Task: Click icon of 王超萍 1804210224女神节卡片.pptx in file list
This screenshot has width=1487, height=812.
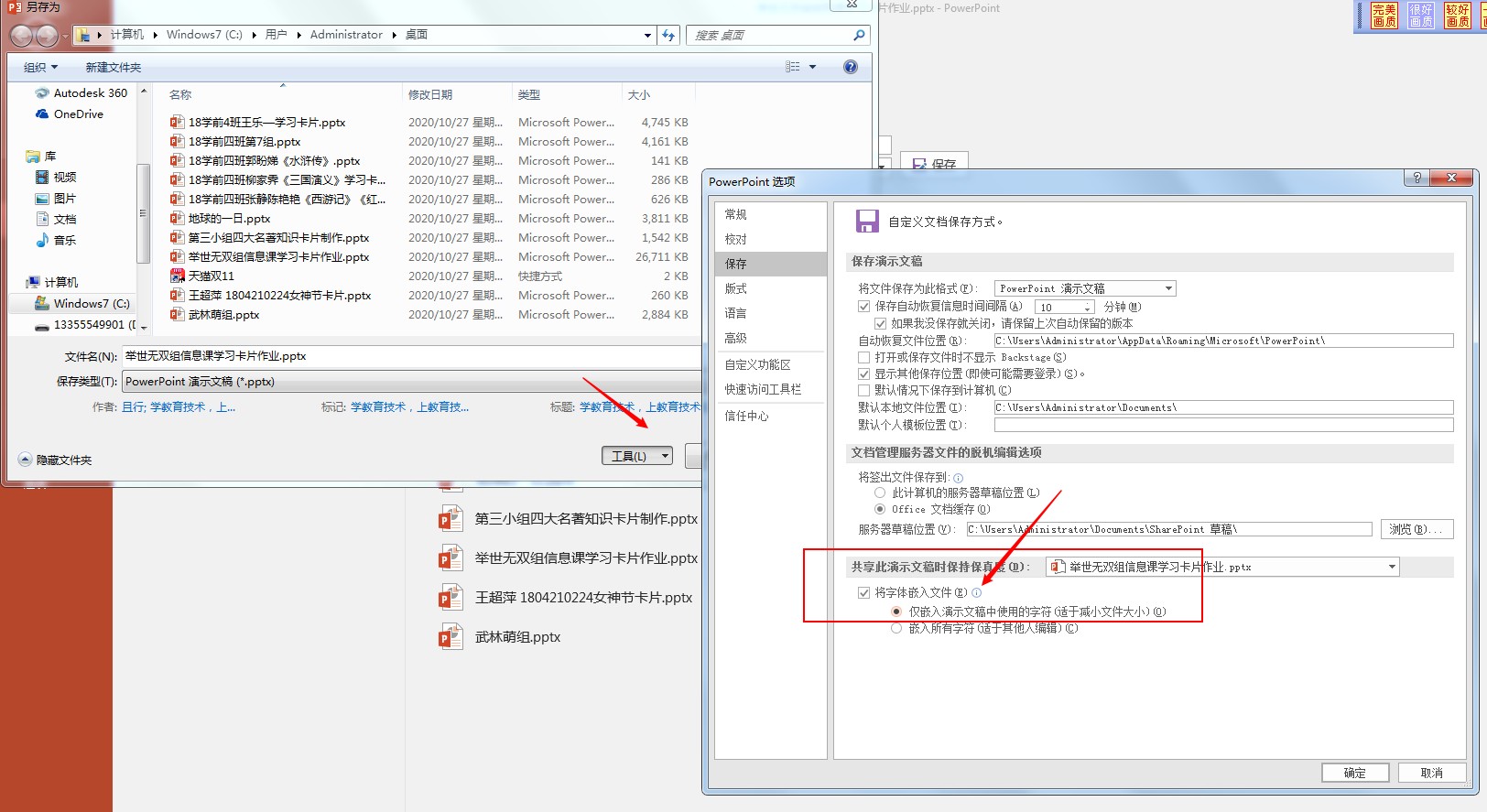Action: 177,295
